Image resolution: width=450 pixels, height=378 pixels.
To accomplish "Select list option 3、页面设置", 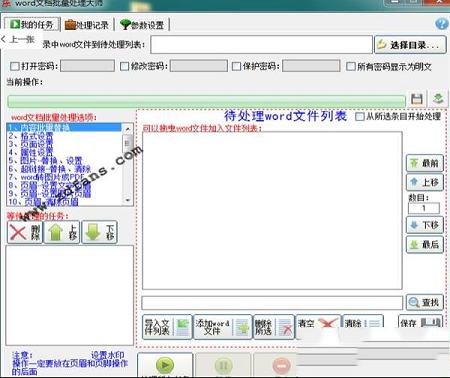I will tap(64, 144).
